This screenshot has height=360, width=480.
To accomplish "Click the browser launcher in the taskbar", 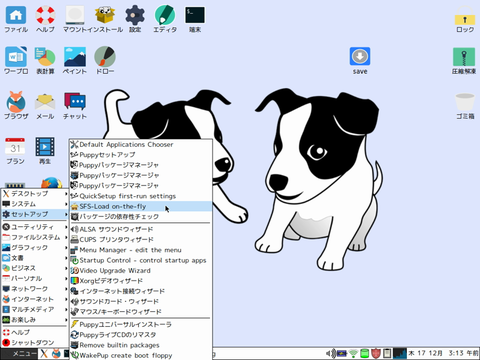I will (56, 353).
